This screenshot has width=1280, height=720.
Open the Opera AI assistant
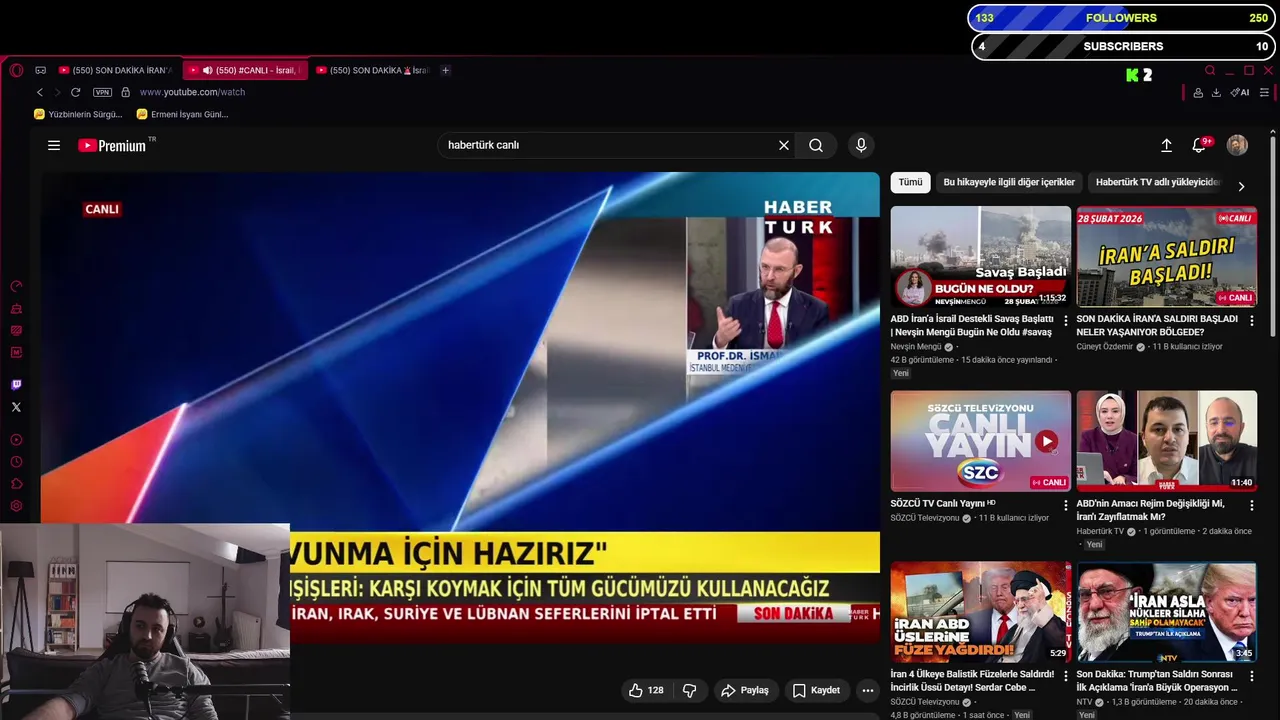click(x=1240, y=92)
